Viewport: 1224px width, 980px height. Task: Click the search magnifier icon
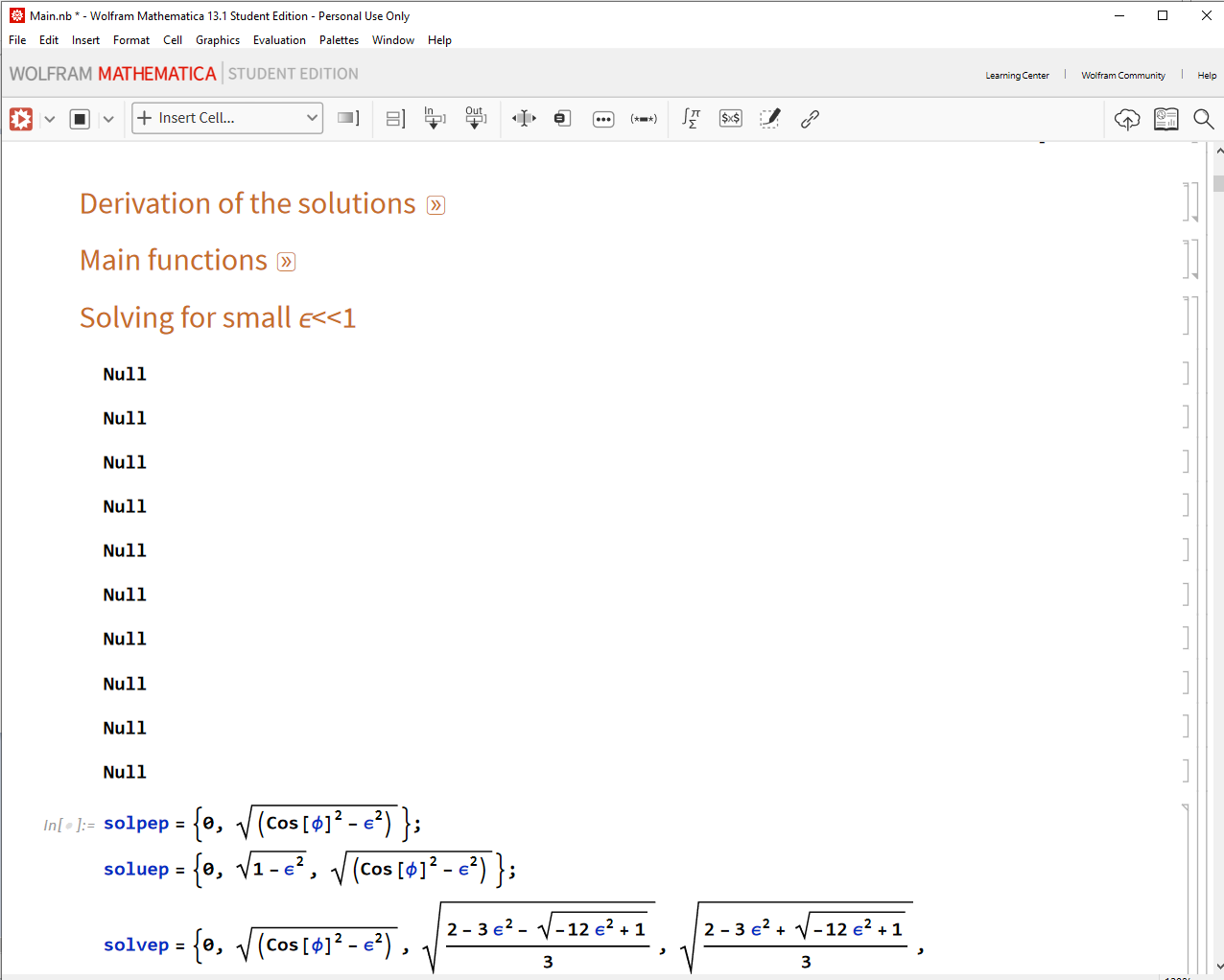coord(1203,119)
